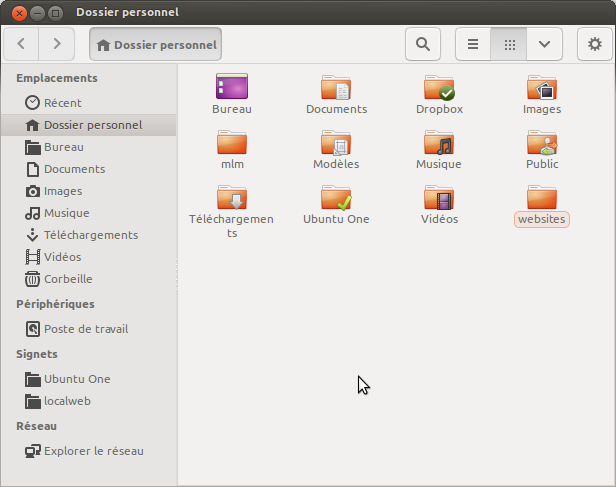
Task: Select the Téléchargements folder icon
Action: click(x=232, y=197)
